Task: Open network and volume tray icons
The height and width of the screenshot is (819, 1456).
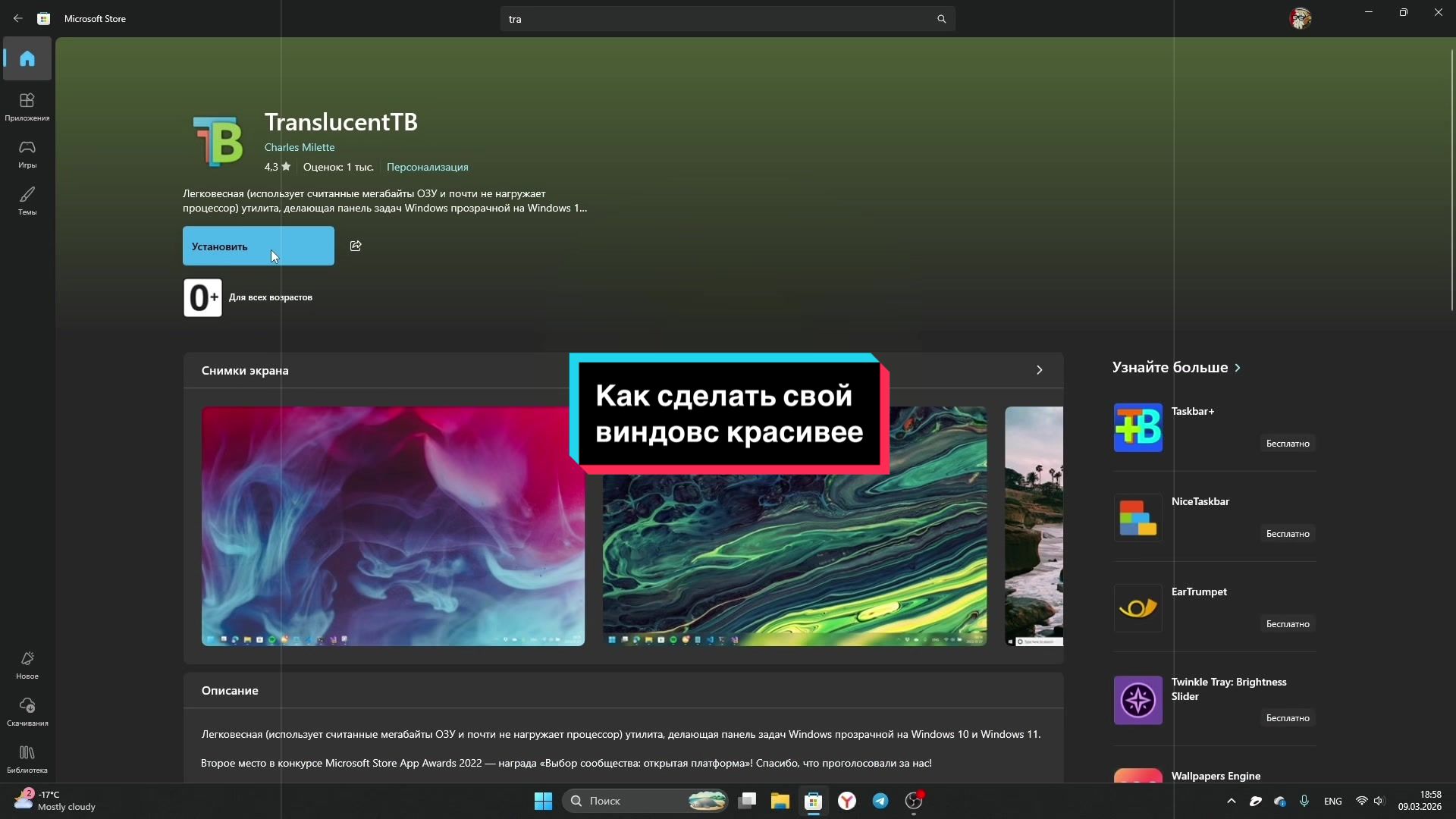Action: coord(1370,801)
